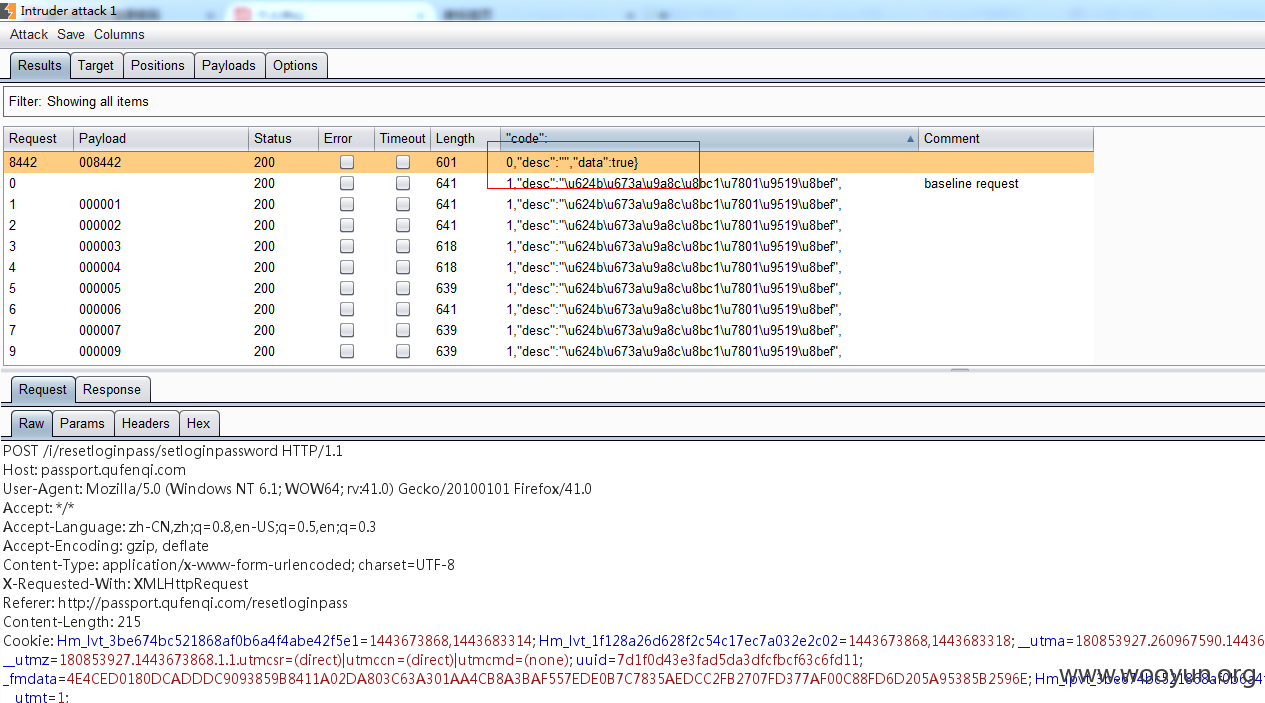The height and width of the screenshot is (703, 1265).
Task: Switch to the Options tab
Action: [295, 65]
